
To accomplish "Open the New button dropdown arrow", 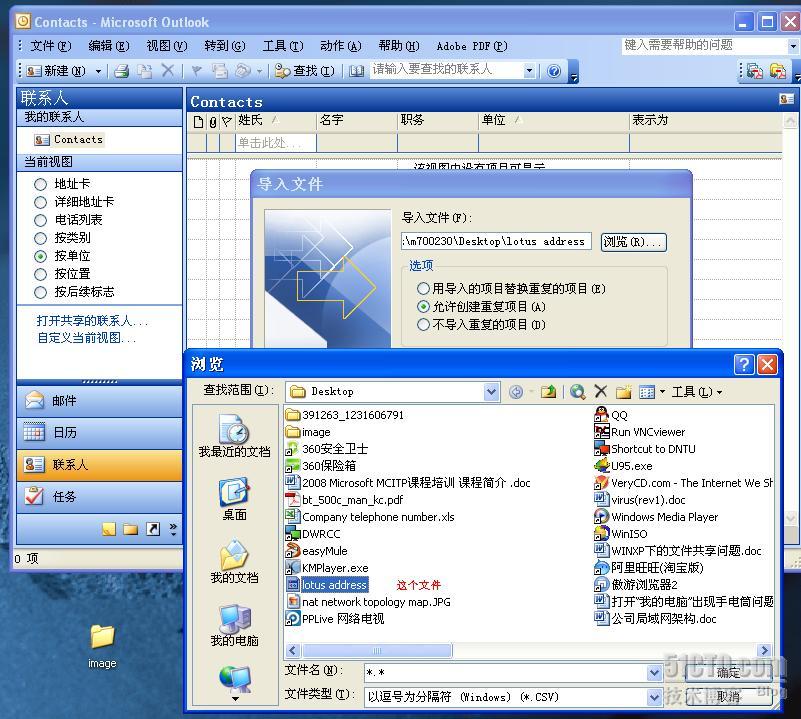I will tap(98, 71).
